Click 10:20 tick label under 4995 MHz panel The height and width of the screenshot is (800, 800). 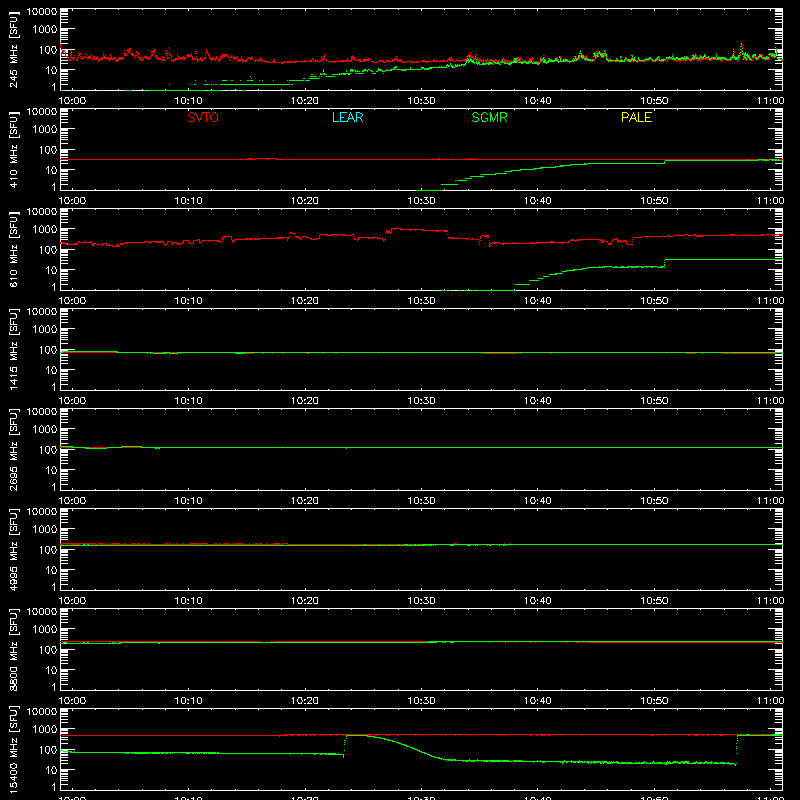[305, 601]
